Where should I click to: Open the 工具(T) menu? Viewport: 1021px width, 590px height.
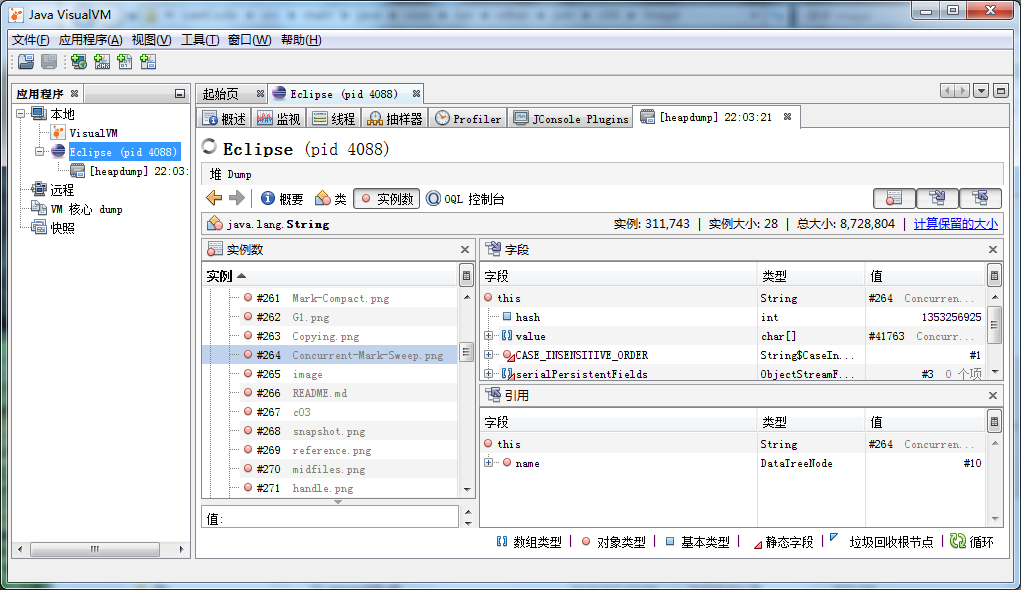(200, 40)
